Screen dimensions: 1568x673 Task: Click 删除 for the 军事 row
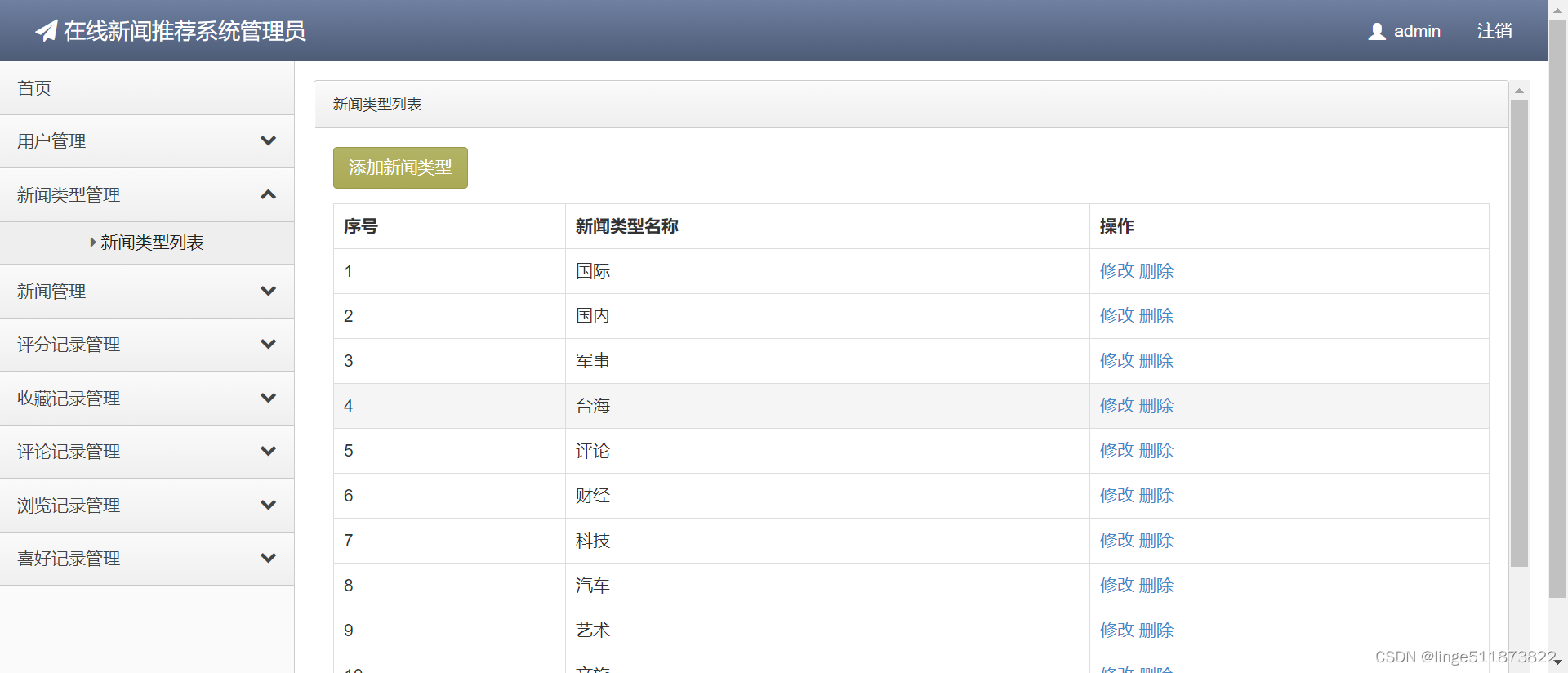pyautogui.click(x=1156, y=361)
